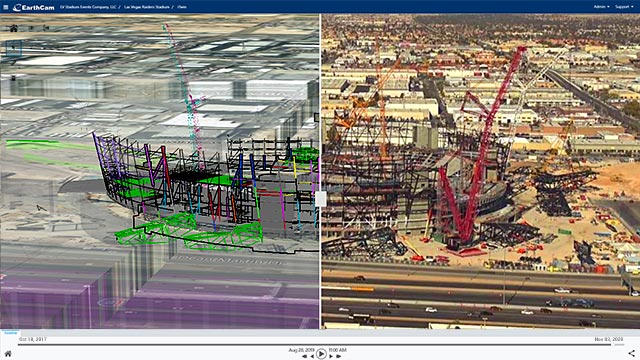
Task: Click the 3D stadium model view
Action: 160,171
